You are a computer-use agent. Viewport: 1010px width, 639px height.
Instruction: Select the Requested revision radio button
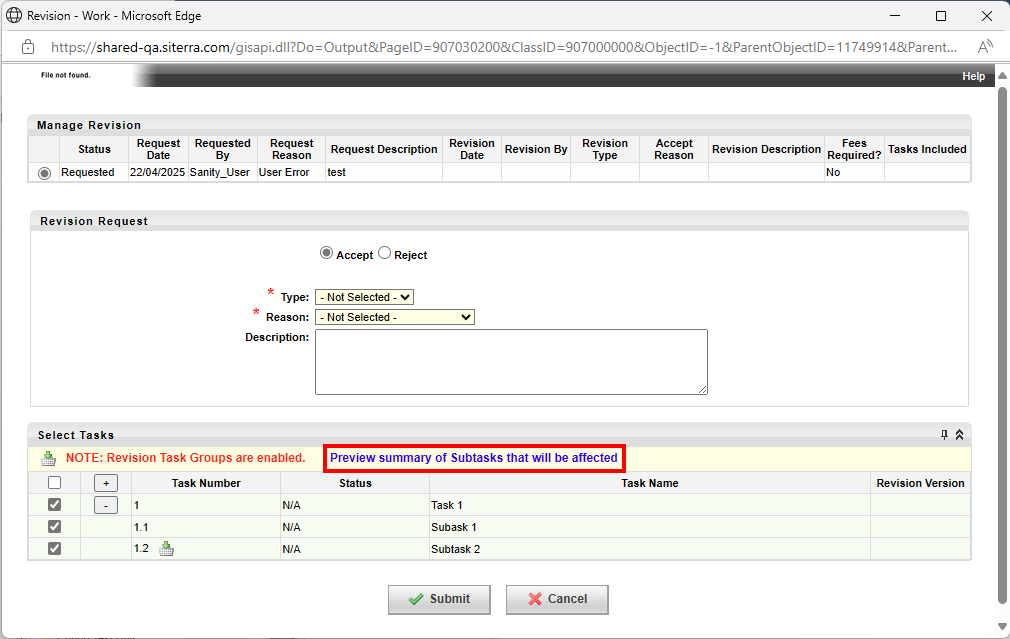(x=44, y=173)
